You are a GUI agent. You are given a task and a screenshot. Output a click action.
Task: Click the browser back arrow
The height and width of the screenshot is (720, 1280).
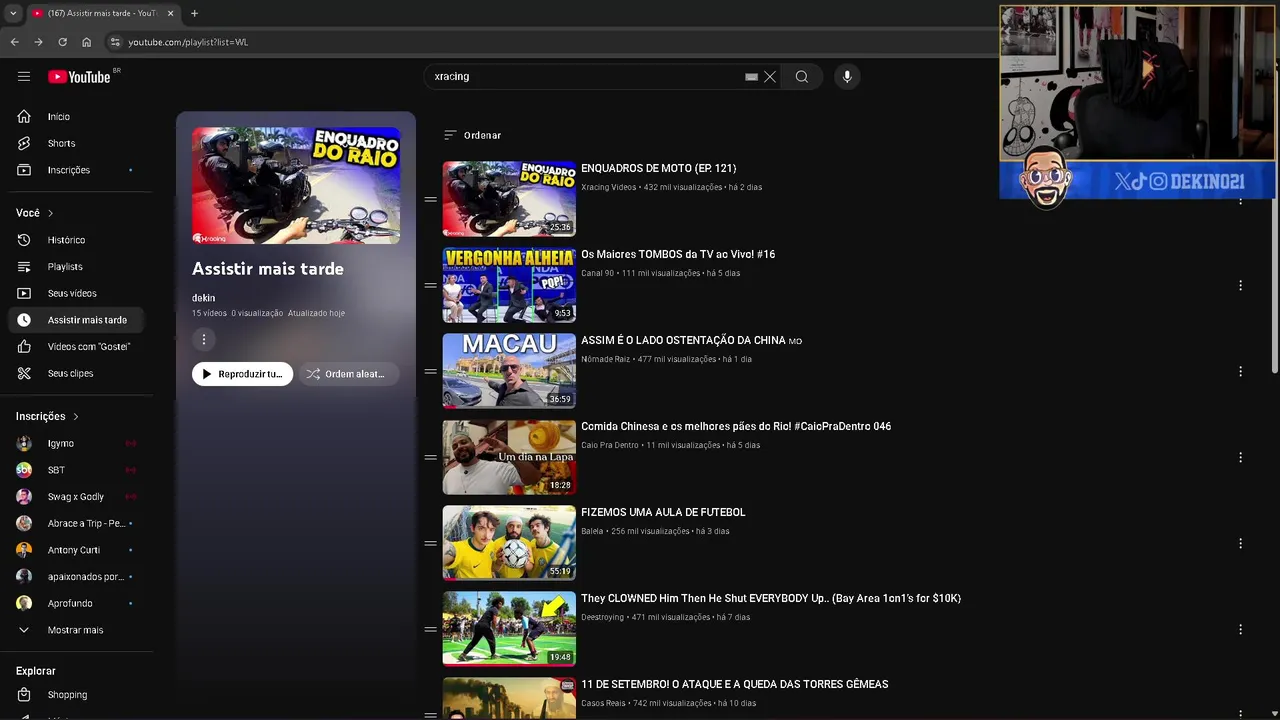click(14, 42)
